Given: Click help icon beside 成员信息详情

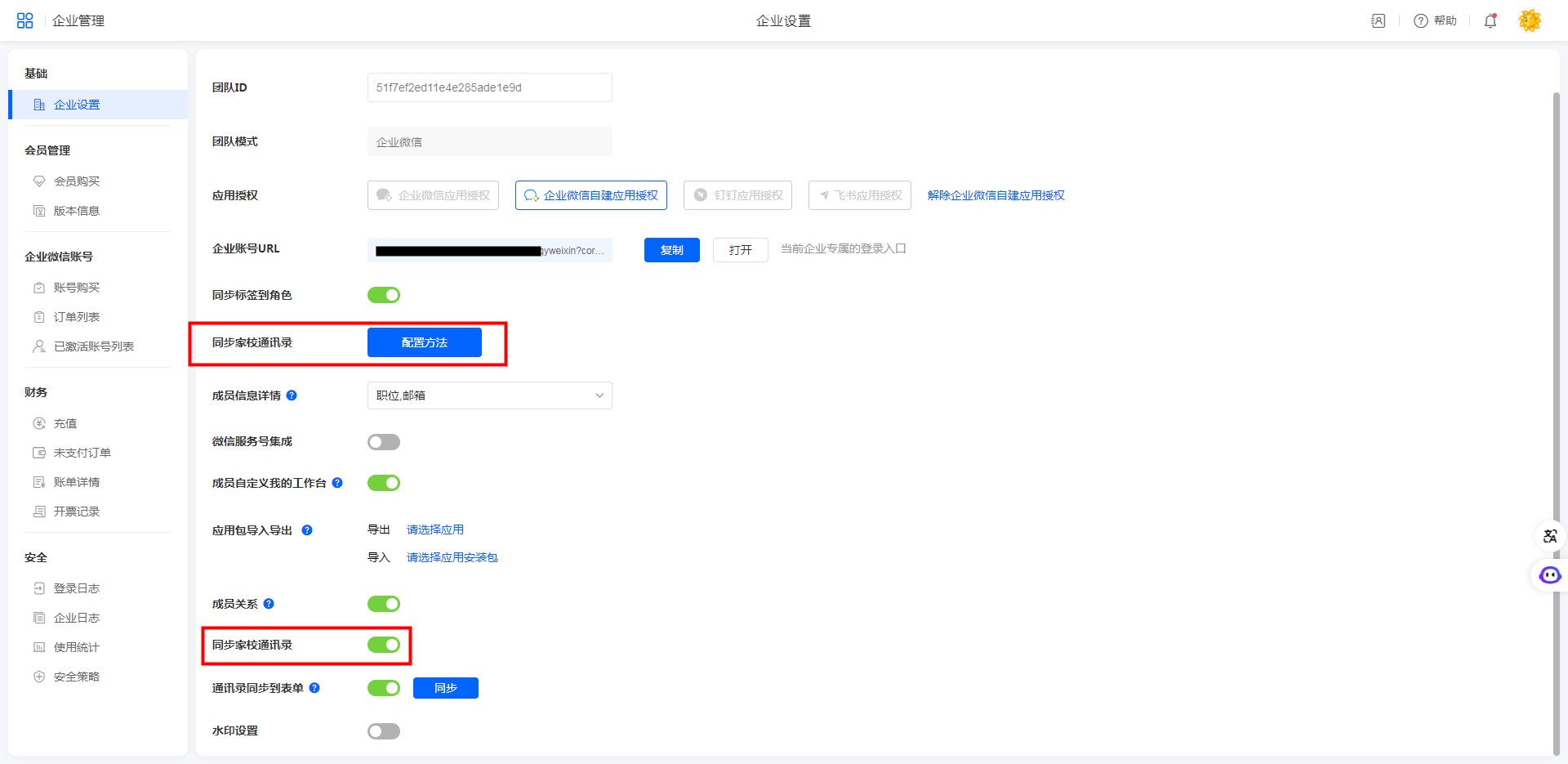Looking at the screenshot, I should tap(292, 395).
